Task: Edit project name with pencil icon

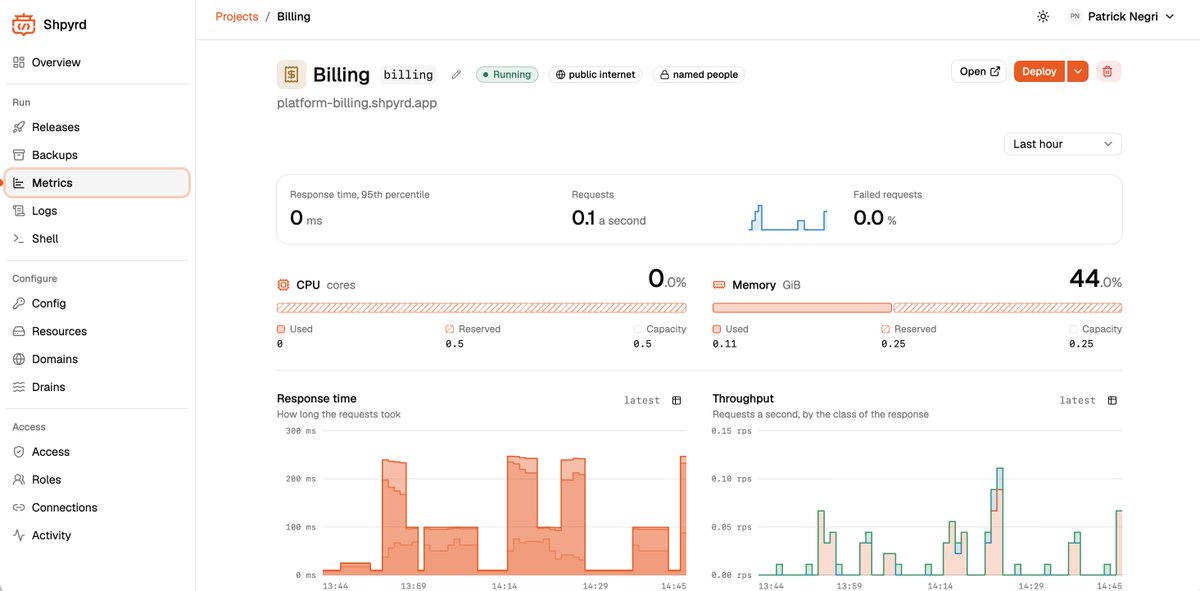Action: point(456,75)
